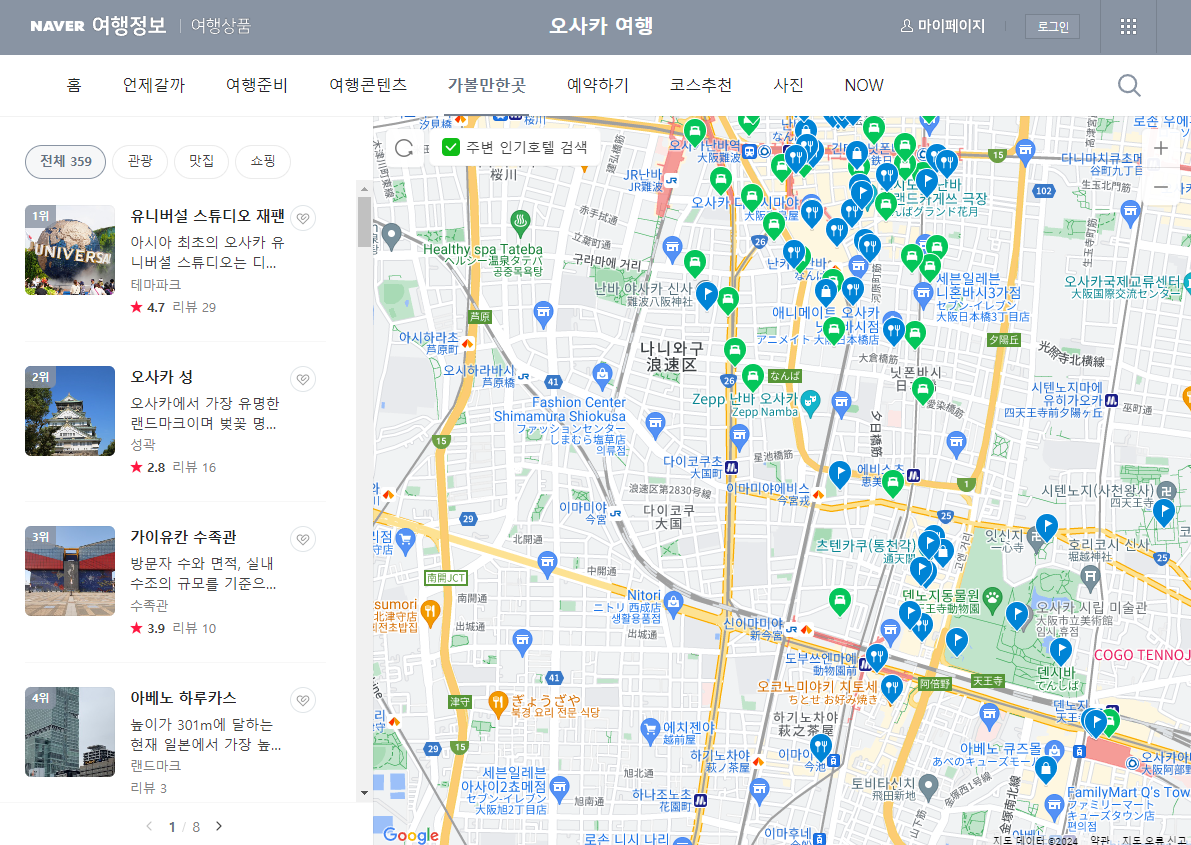Open the NOW menu
The width and height of the screenshot is (1191, 845).
[864, 85]
